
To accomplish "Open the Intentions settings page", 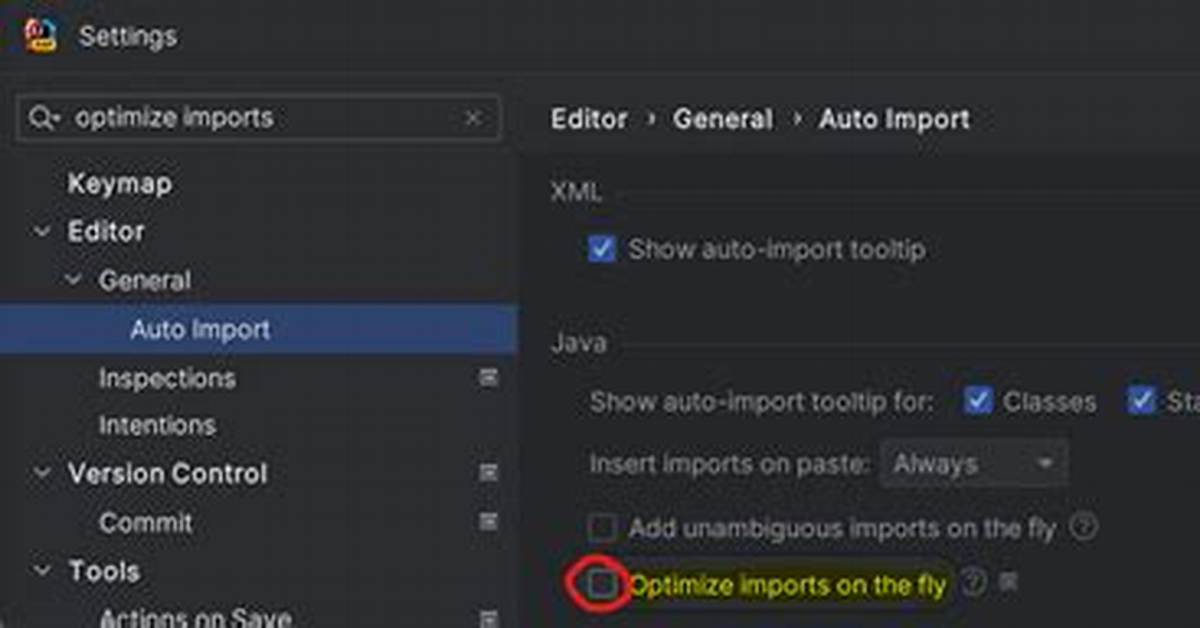I will tap(157, 425).
